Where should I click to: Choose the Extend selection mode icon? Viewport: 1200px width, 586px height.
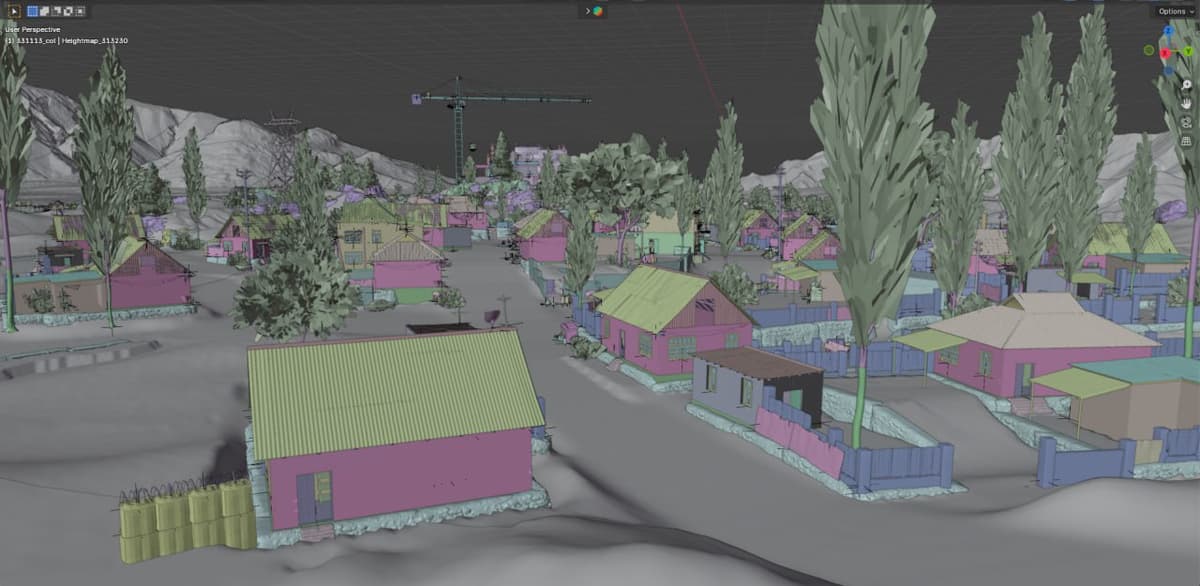pos(44,11)
